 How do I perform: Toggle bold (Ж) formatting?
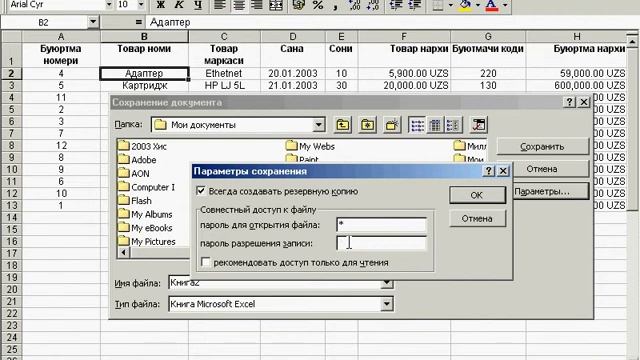pos(160,5)
